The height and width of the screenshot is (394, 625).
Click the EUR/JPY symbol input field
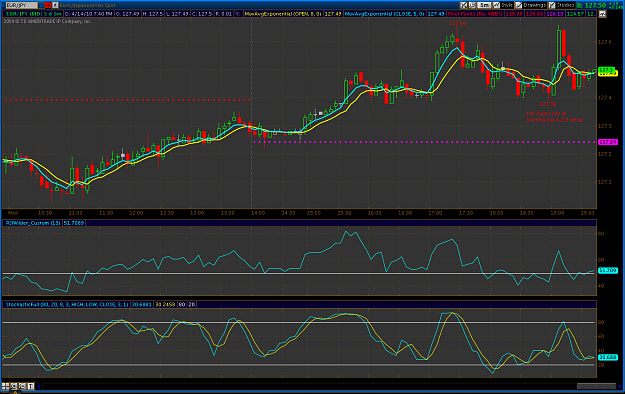(22, 5)
